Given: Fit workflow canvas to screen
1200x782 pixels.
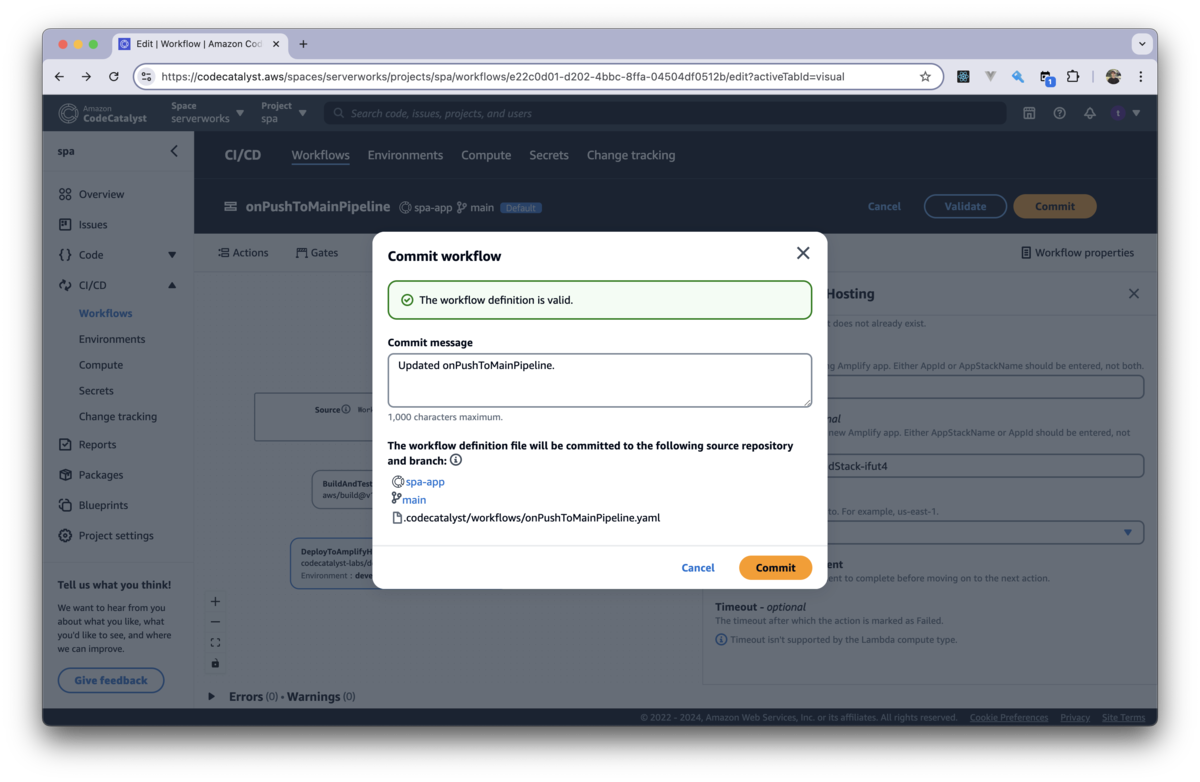Looking at the screenshot, I should tap(215, 643).
